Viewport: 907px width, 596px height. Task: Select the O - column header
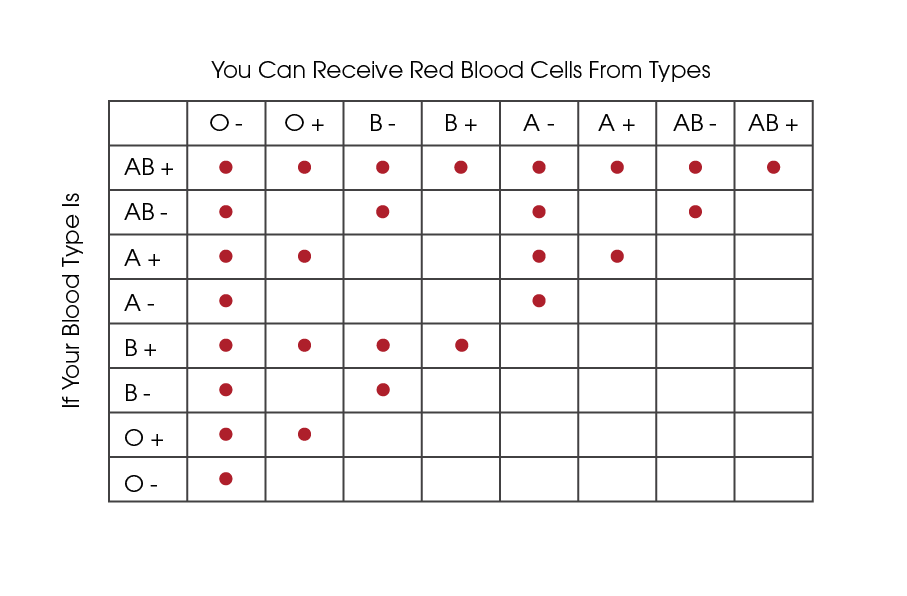226,123
